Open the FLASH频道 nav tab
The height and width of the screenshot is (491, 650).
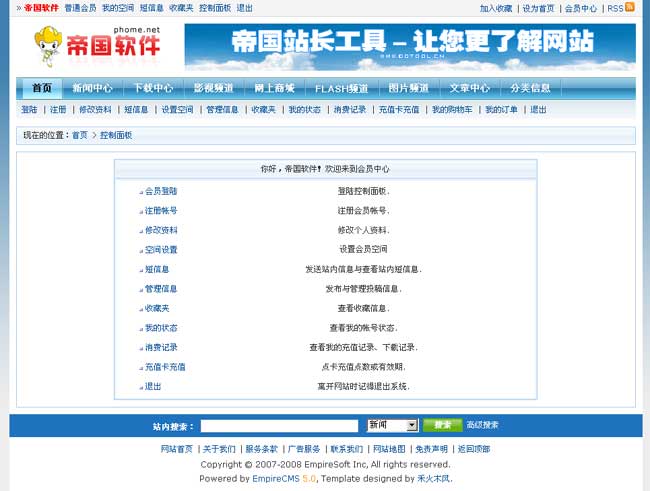click(x=341, y=88)
